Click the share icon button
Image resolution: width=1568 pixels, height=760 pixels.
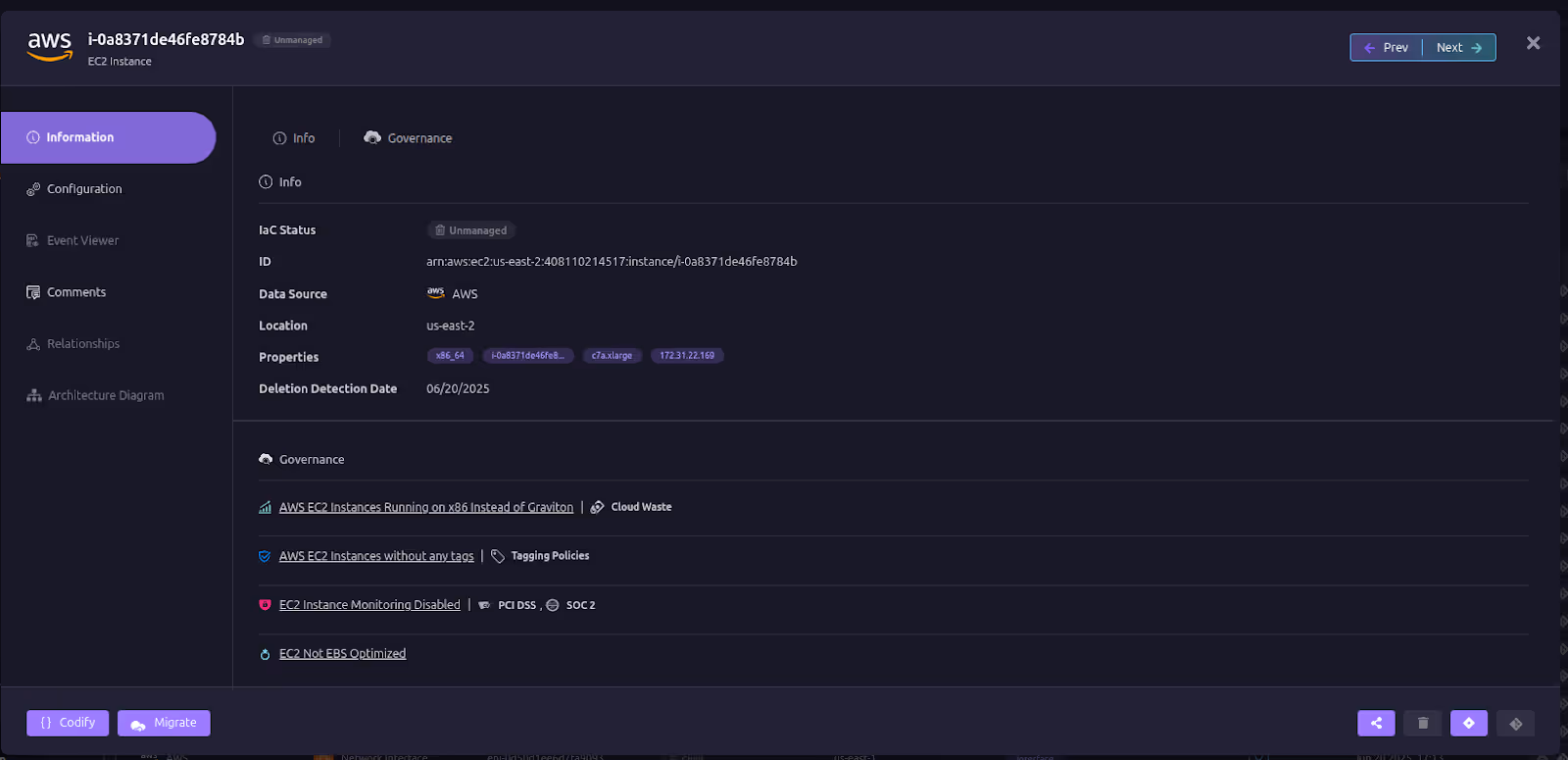click(x=1376, y=723)
